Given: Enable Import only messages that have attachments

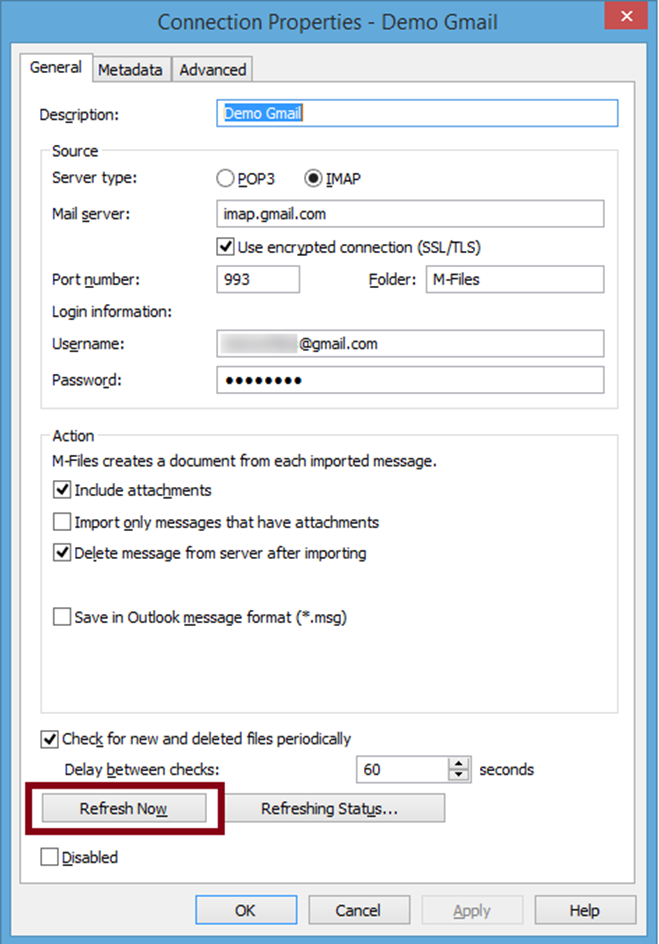Looking at the screenshot, I should pyautogui.click(x=63, y=522).
